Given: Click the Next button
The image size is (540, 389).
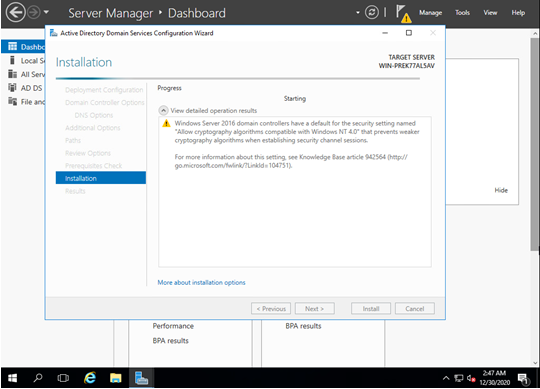Looking at the screenshot, I should point(314,308).
